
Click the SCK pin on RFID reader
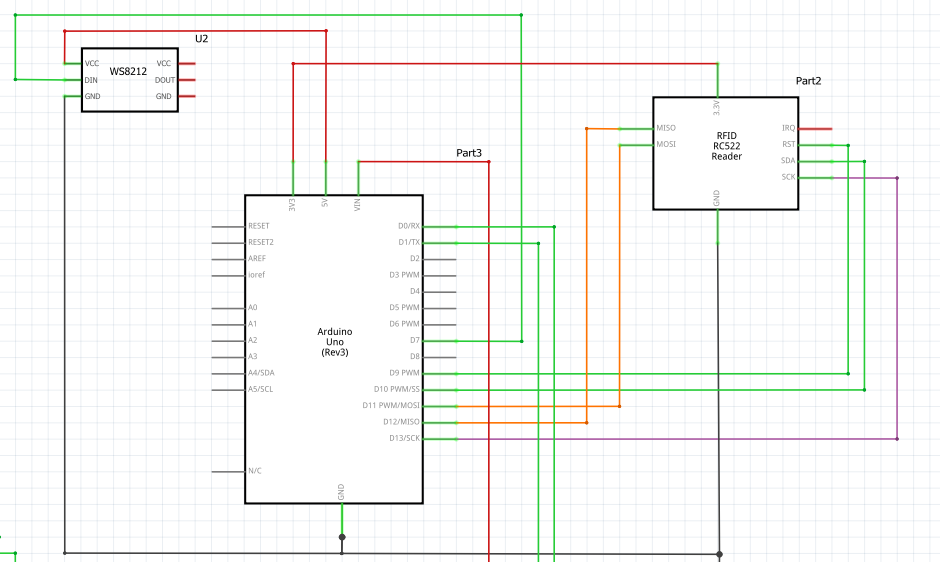788,177
